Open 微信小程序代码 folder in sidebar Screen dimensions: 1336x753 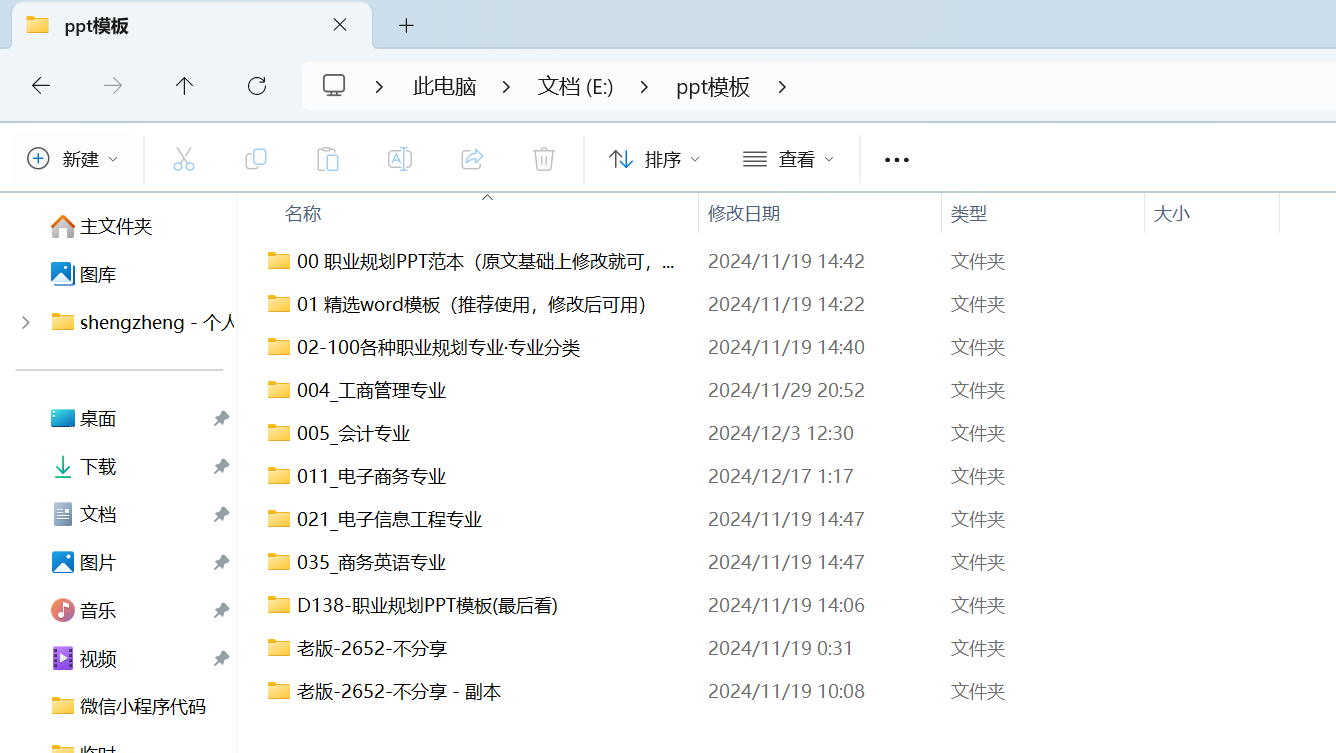[128, 707]
